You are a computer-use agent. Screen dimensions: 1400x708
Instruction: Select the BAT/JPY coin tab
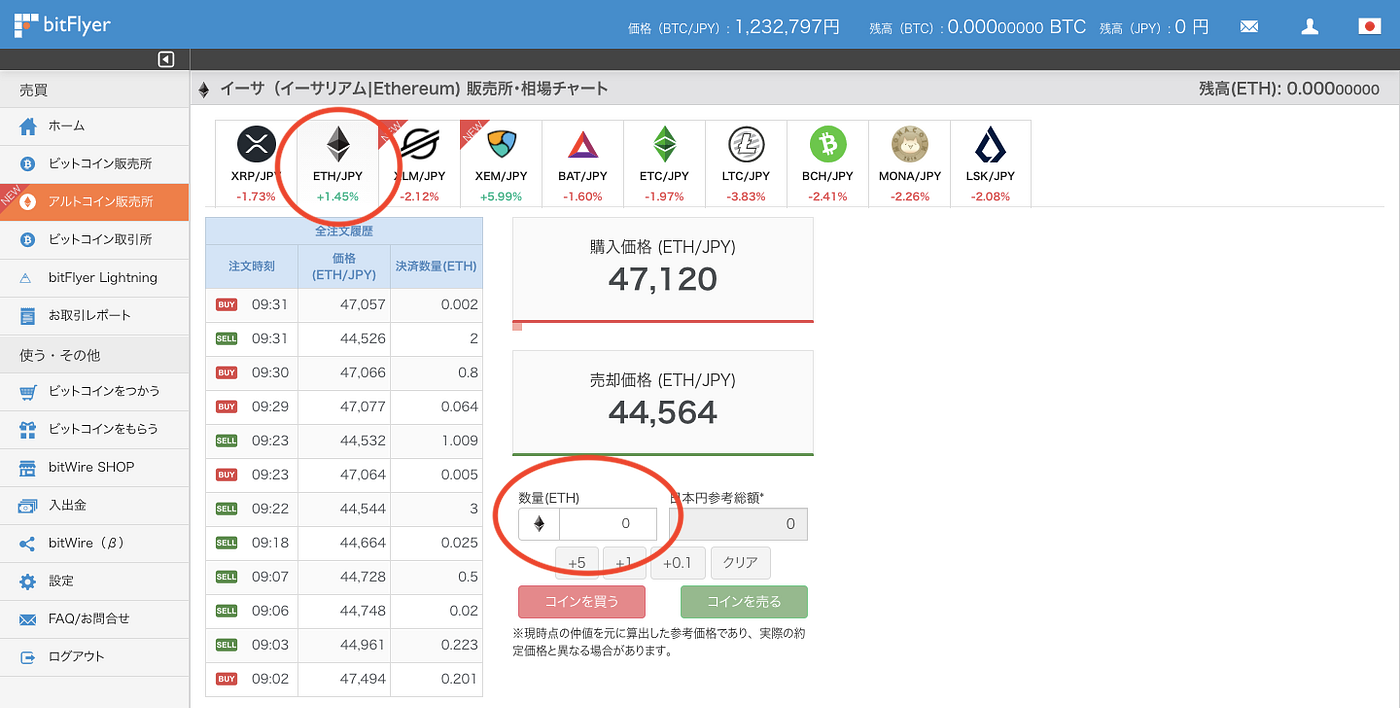tap(582, 163)
